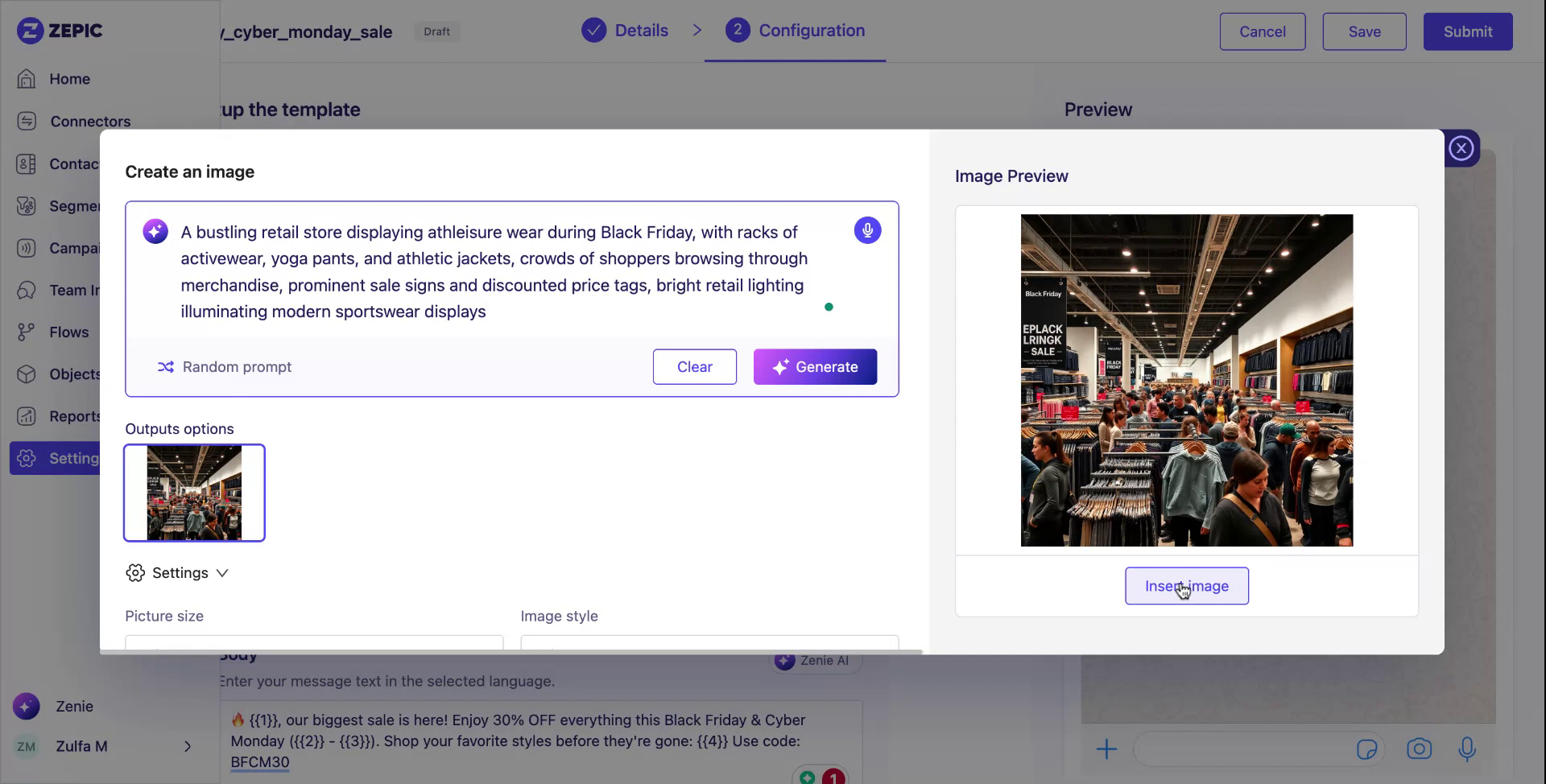This screenshot has height=784, width=1546.
Task: Select the Home icon in the sidebar
Action: point(27,78)
